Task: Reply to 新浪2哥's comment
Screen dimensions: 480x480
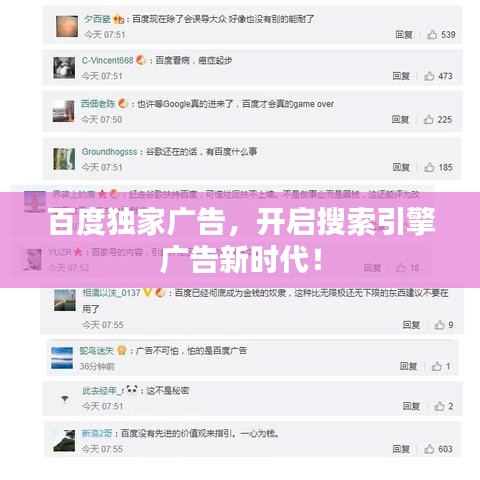Action: 401,449
